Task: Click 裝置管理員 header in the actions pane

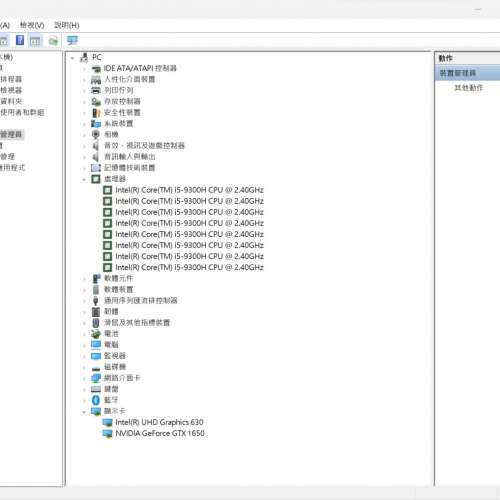Action: (468, 73)
